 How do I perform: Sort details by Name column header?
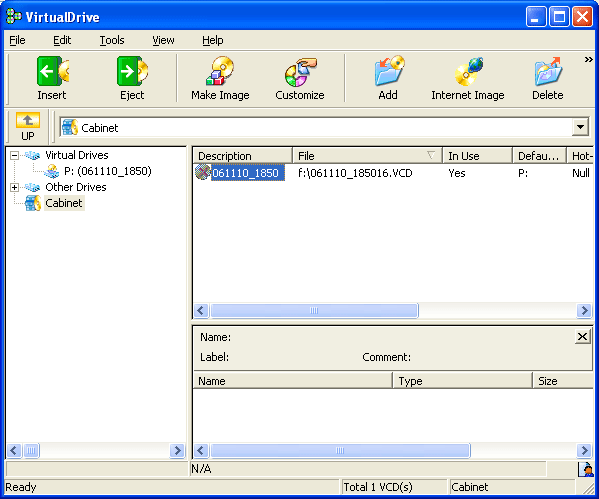293,381
